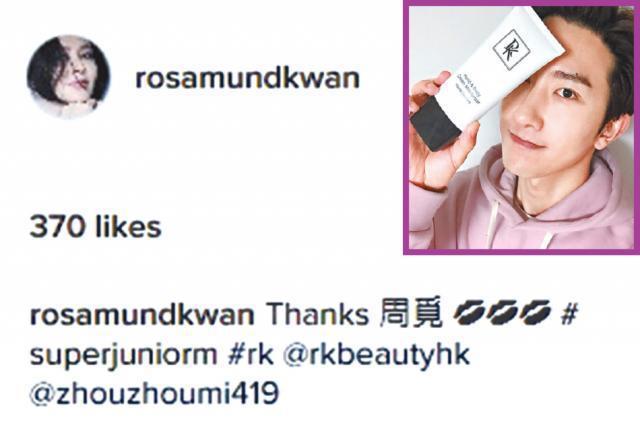Click the first kiss-lips emoji
Viewport: 640px width, 431px height.
(x=470, y=313)
